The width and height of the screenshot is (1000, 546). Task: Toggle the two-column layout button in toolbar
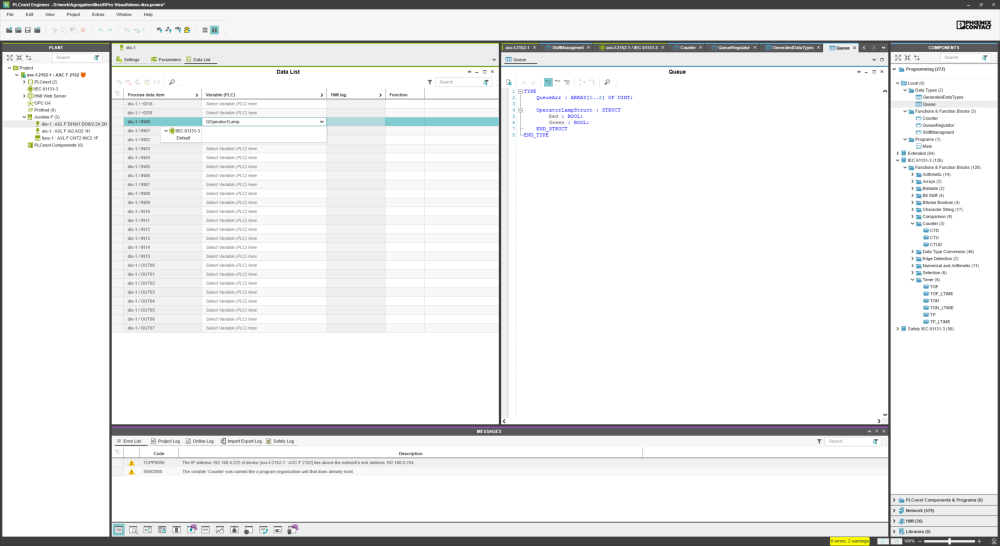click(x=214, y=30)
